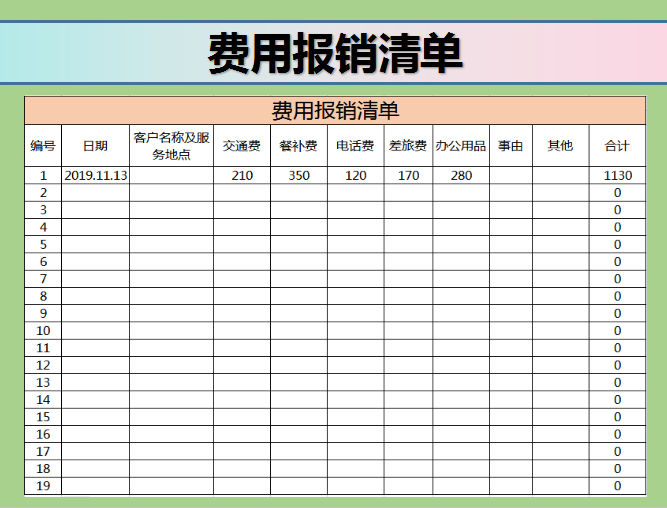
Task: Select the 餐补费 header cell
Action: (299, 146)
